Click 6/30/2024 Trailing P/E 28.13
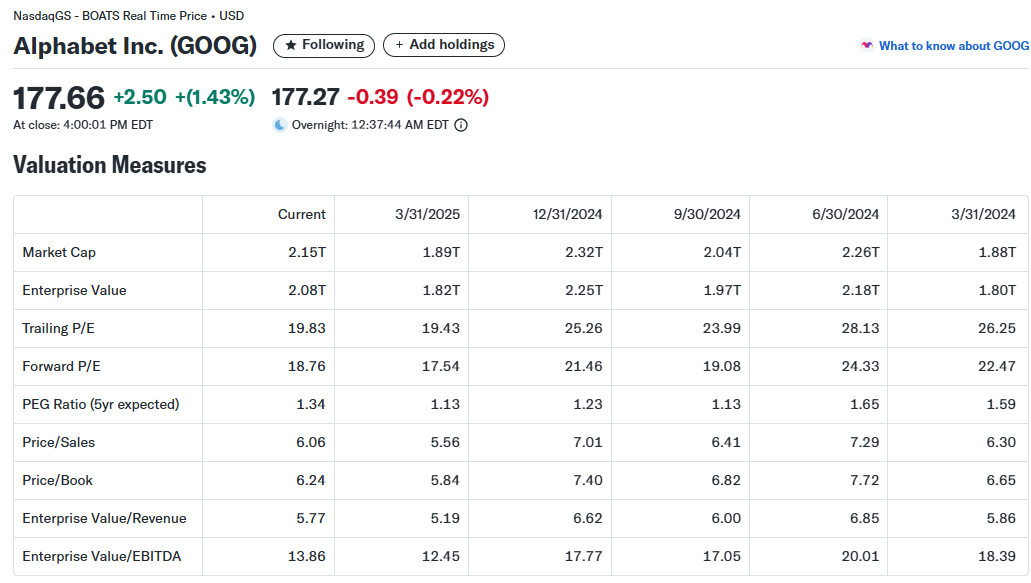The width and height of the screenshot is (1031, 583). pos(861,329)
